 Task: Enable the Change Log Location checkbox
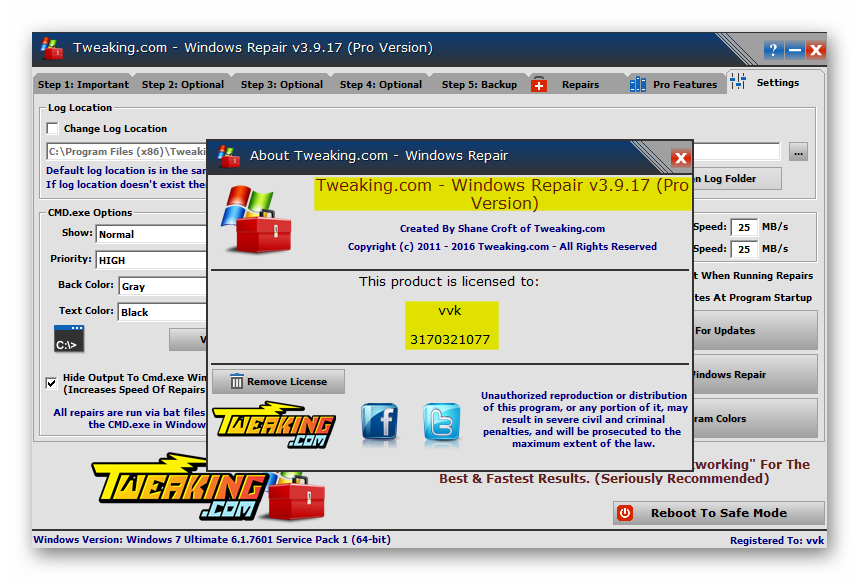pyautogui.click(x=53, y=129)
